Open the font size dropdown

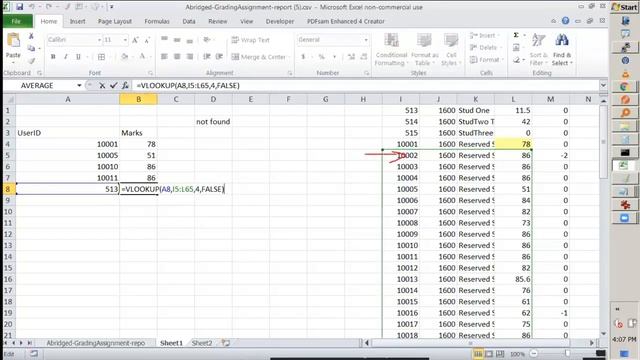pyautogui.click(x=125, y=40)
